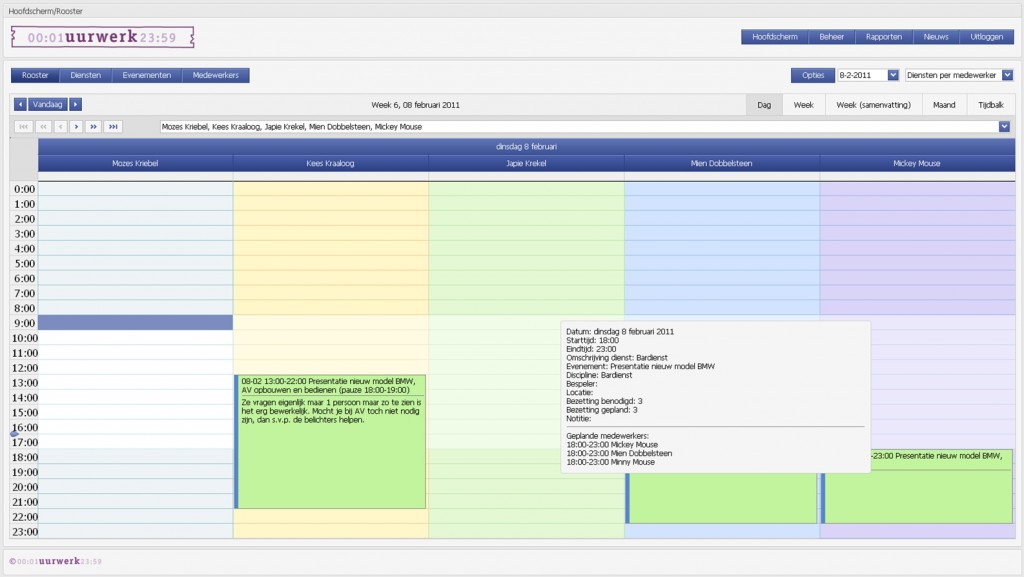
Task: Switch to Dag view tab
Action: click(x=764, y=105)
